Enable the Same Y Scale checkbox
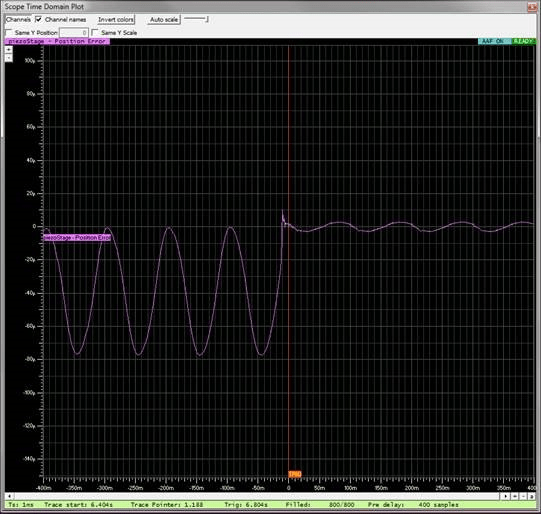Image resolution: width=541 pixels, height=514 pixels. pyautogui.click(x=96, y=33)
